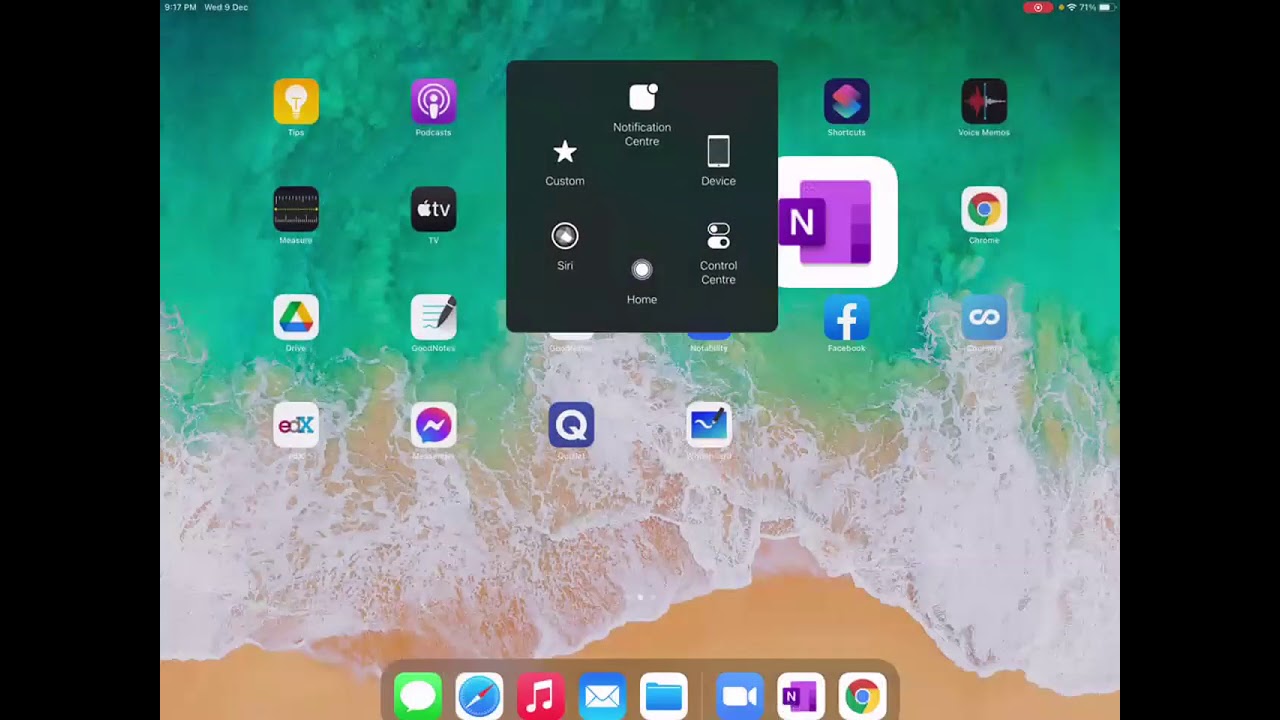Open the GoodNotes app beside Drive
The height and width of the screenshot is (720, 1280).
(433, 318)
